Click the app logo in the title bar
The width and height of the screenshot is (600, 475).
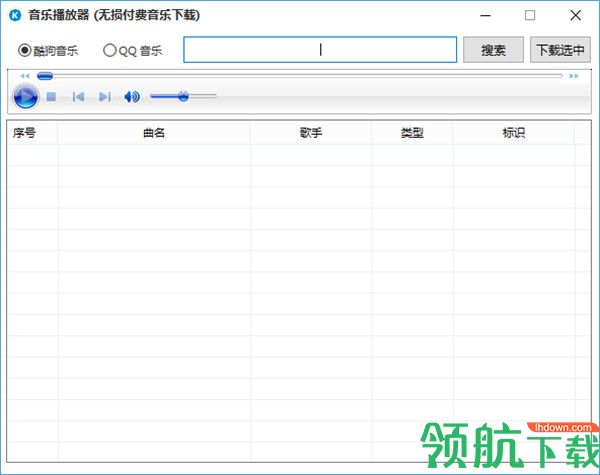click(15, 15)
